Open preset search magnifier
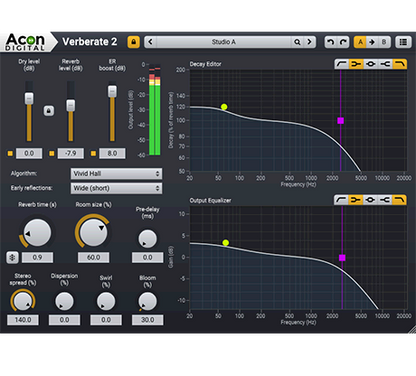Image resolution: width=416 pixels, height=376 pixels. (297, 42)
